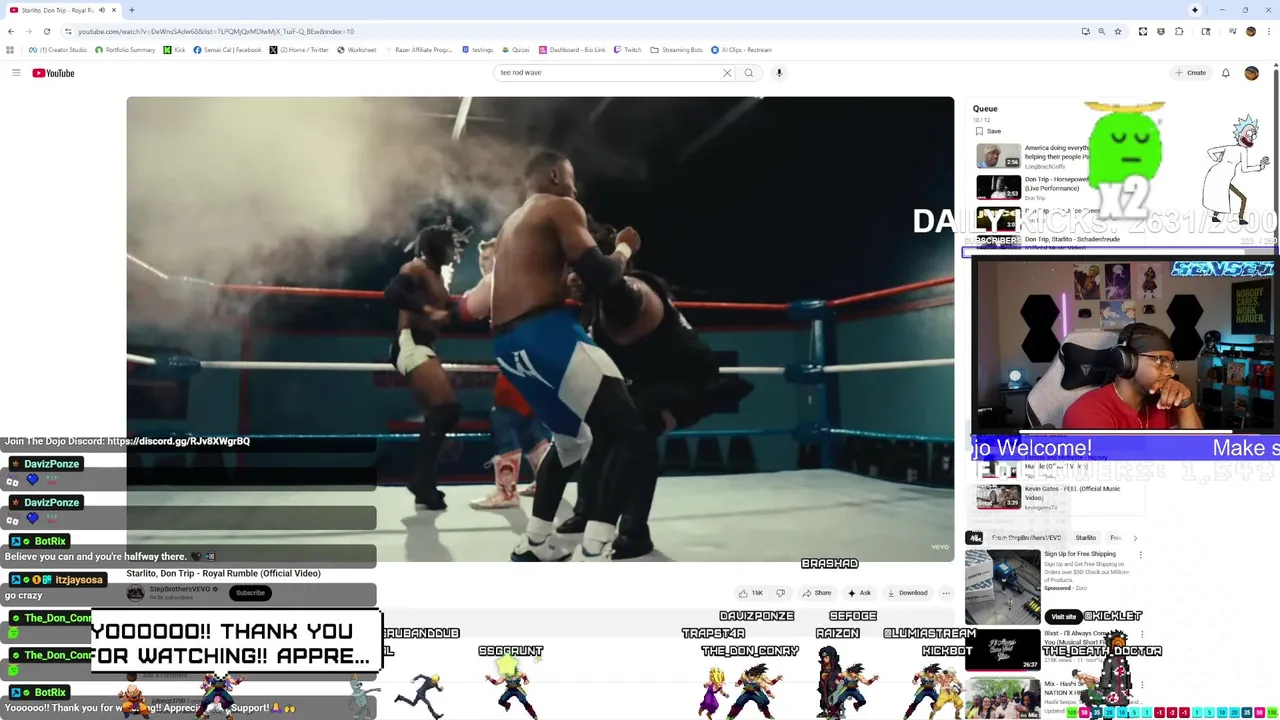This screenshot has height=720, width=1280.
Task: Subscribe to the StepBrothersVEVO channel
Action: coord(250,593)
